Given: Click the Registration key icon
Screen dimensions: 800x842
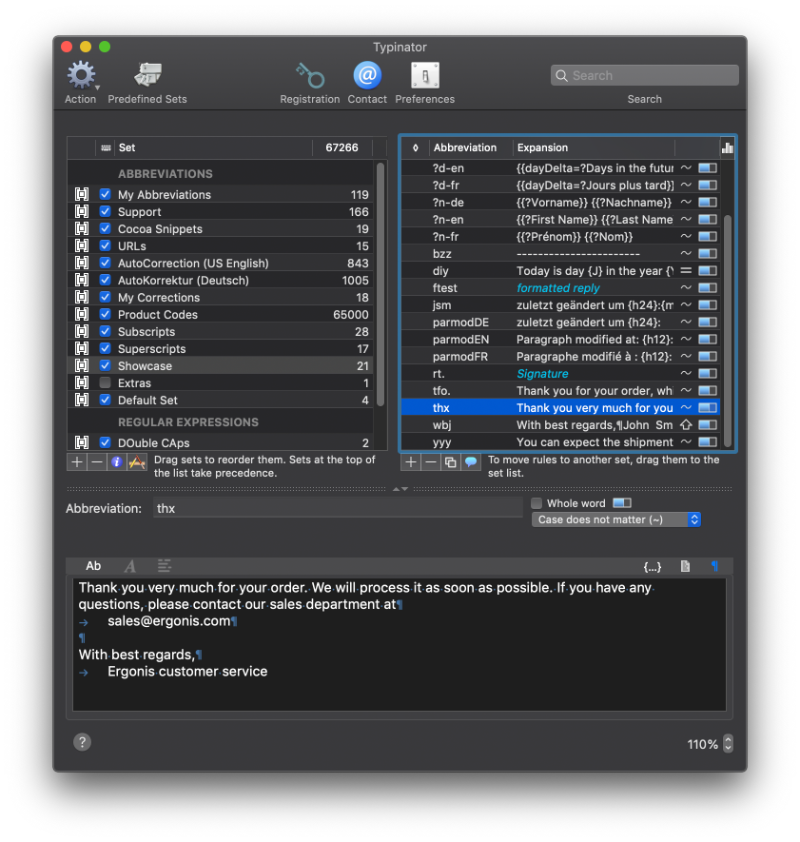Looking at the screenshot, I should (x=309, y=76).
